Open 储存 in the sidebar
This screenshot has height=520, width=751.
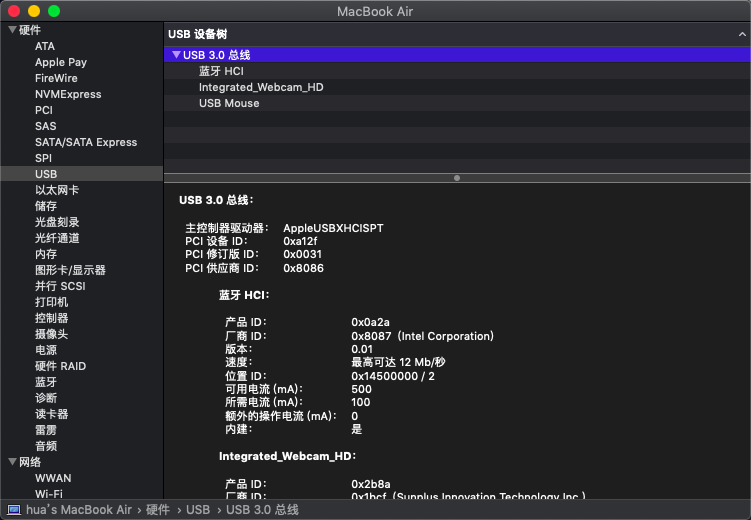46,206
